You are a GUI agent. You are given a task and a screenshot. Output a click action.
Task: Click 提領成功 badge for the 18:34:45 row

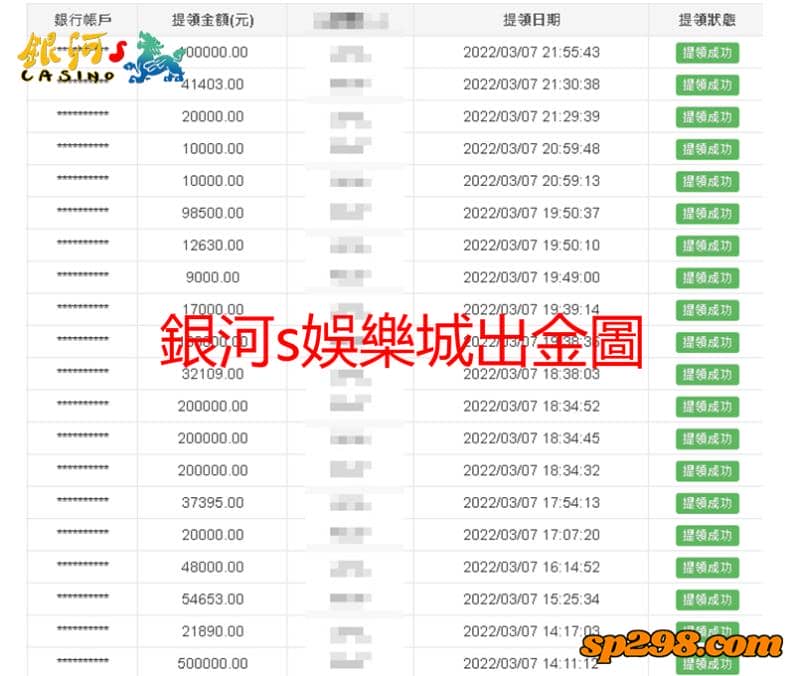coord(707,439)
